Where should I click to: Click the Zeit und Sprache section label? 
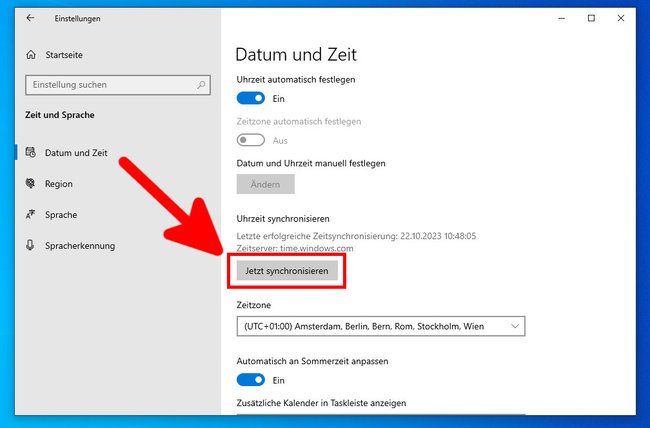coord(60,115)
